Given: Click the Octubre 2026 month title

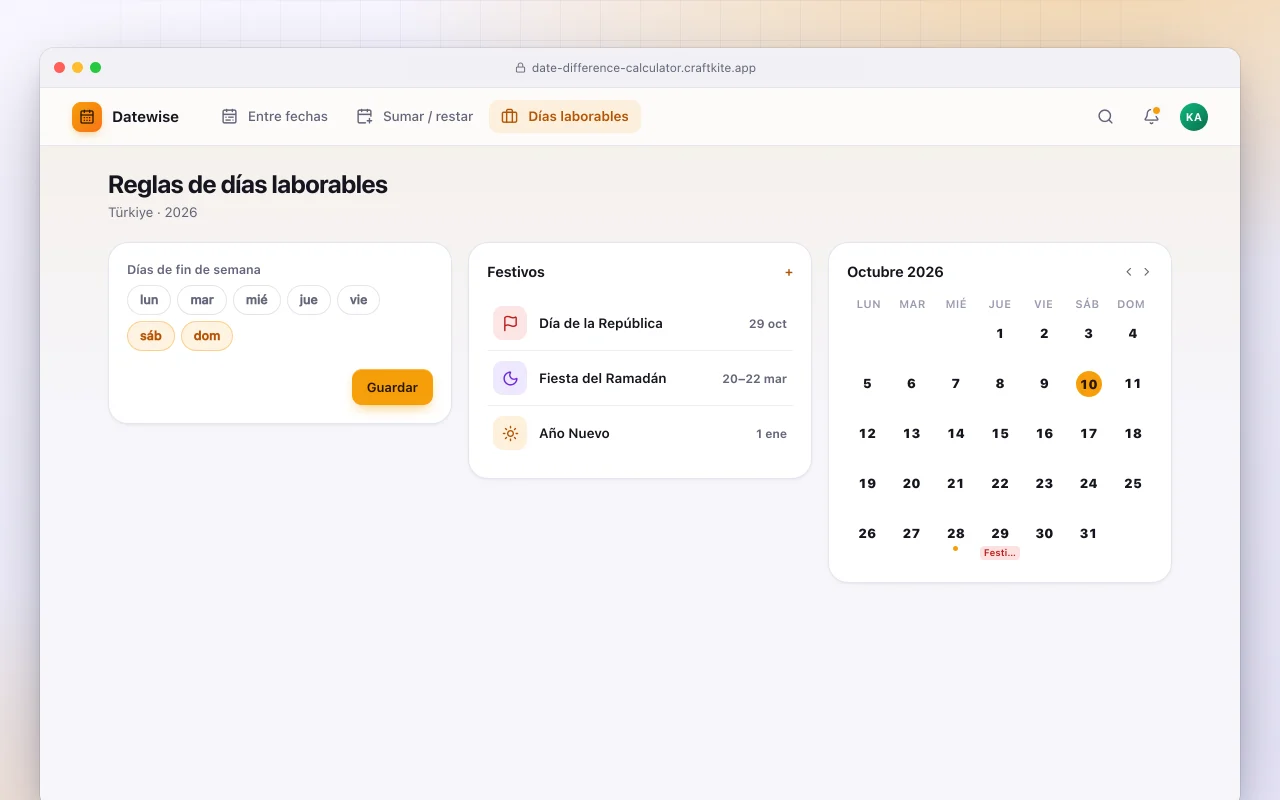Looking at the screenshot, I should pos(895,272).
